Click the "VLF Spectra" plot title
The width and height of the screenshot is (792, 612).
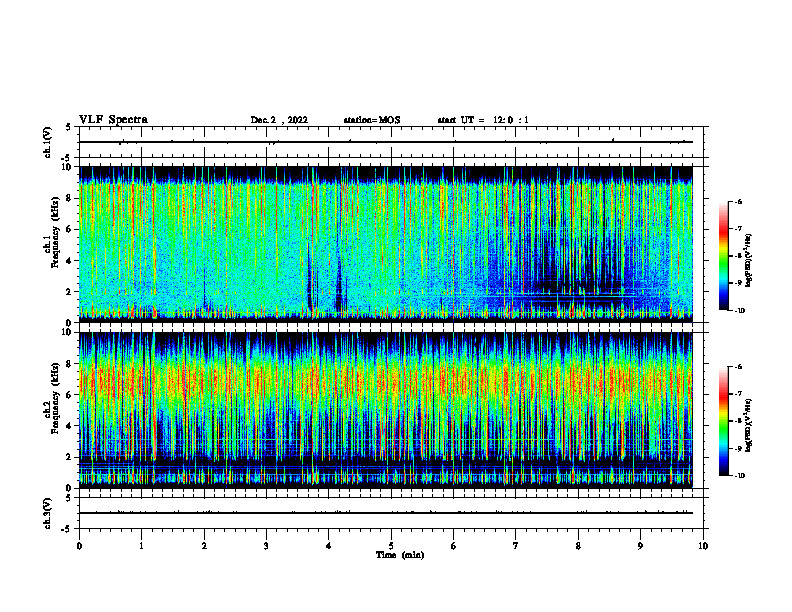pos(113,120)
